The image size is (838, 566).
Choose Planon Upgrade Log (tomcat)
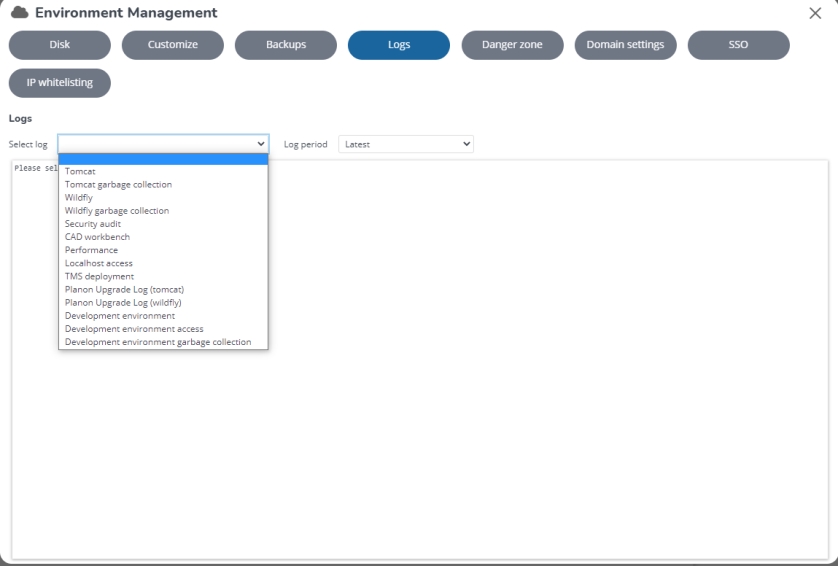tap(124, 289)
